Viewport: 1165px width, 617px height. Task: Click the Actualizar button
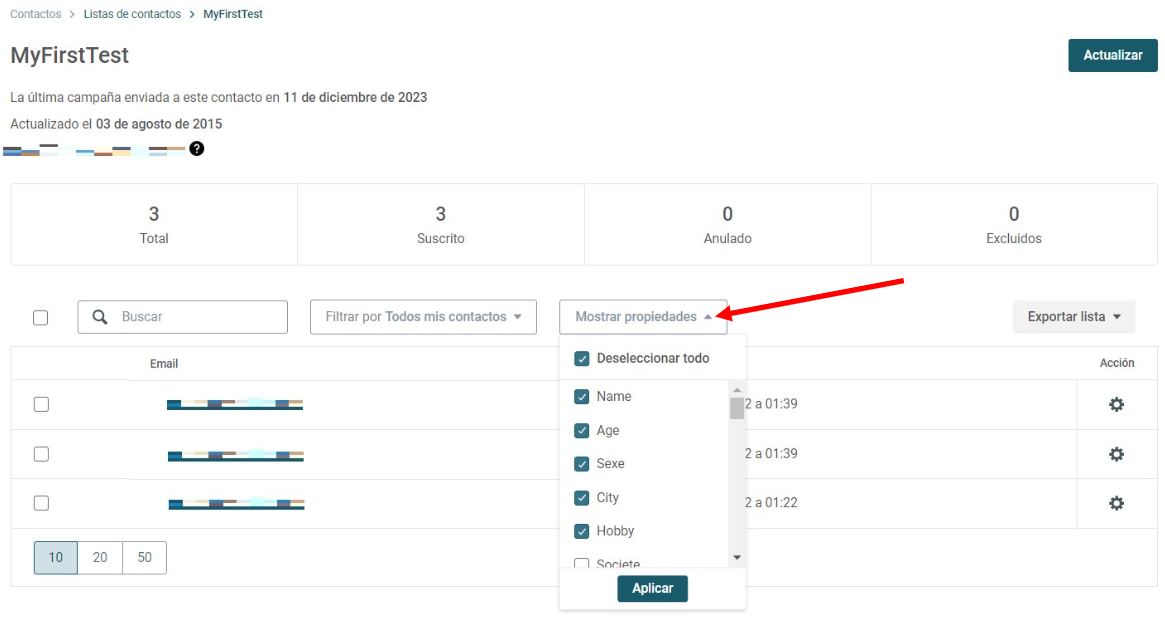(1112, 56)
